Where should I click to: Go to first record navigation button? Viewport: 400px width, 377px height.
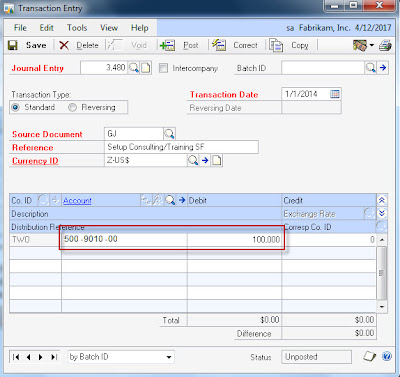(16, 357)
